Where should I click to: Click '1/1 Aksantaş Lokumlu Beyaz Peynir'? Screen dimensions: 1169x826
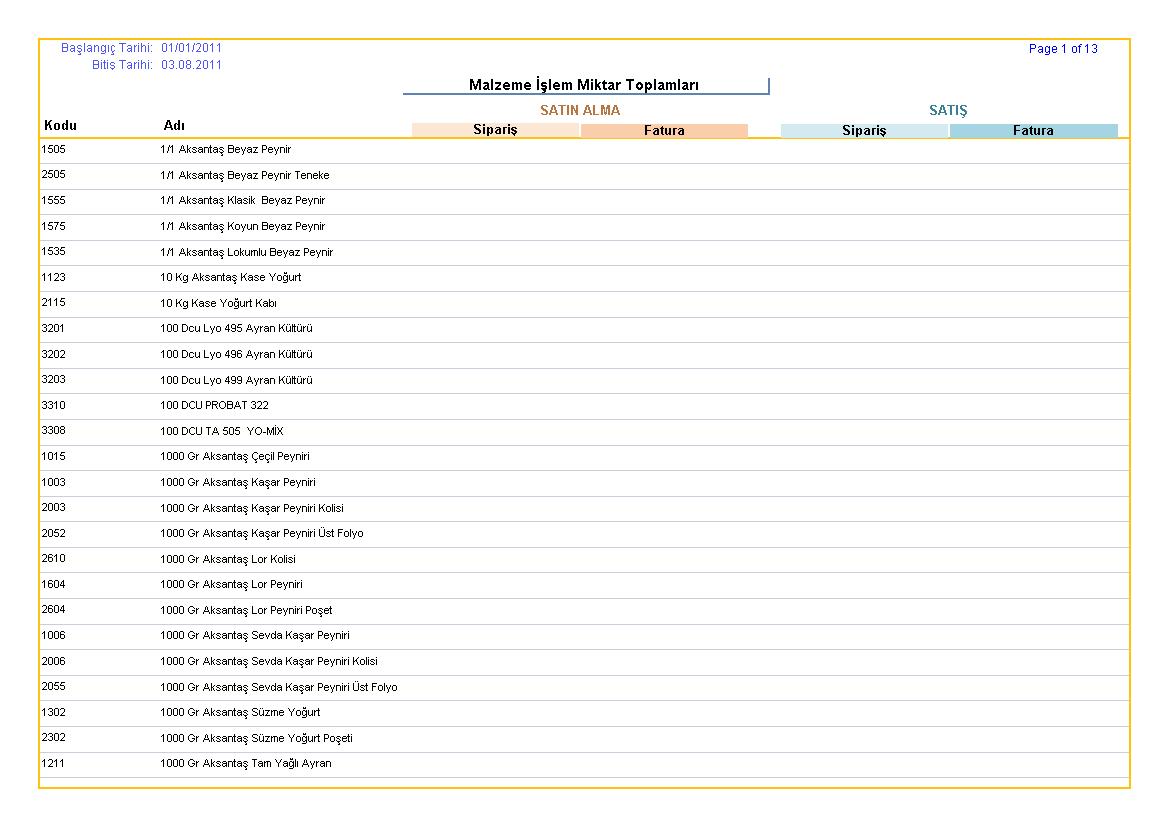(x=246, y=252)
